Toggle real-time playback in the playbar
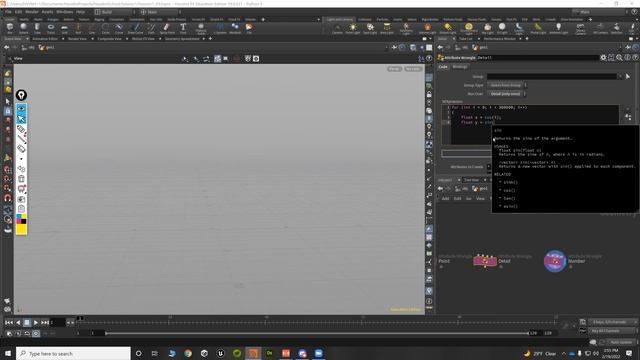Screen dimensions: 640x360 point(36,333)
